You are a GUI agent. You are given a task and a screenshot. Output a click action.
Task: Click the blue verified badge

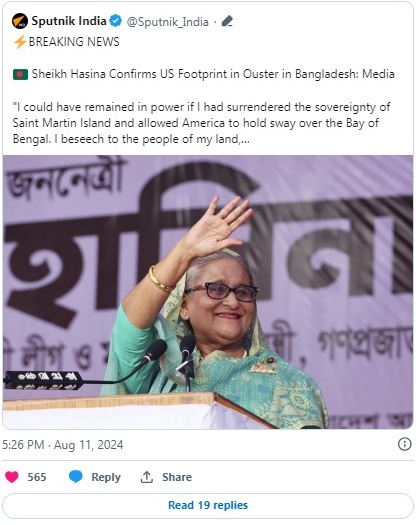tap(116, 21)
